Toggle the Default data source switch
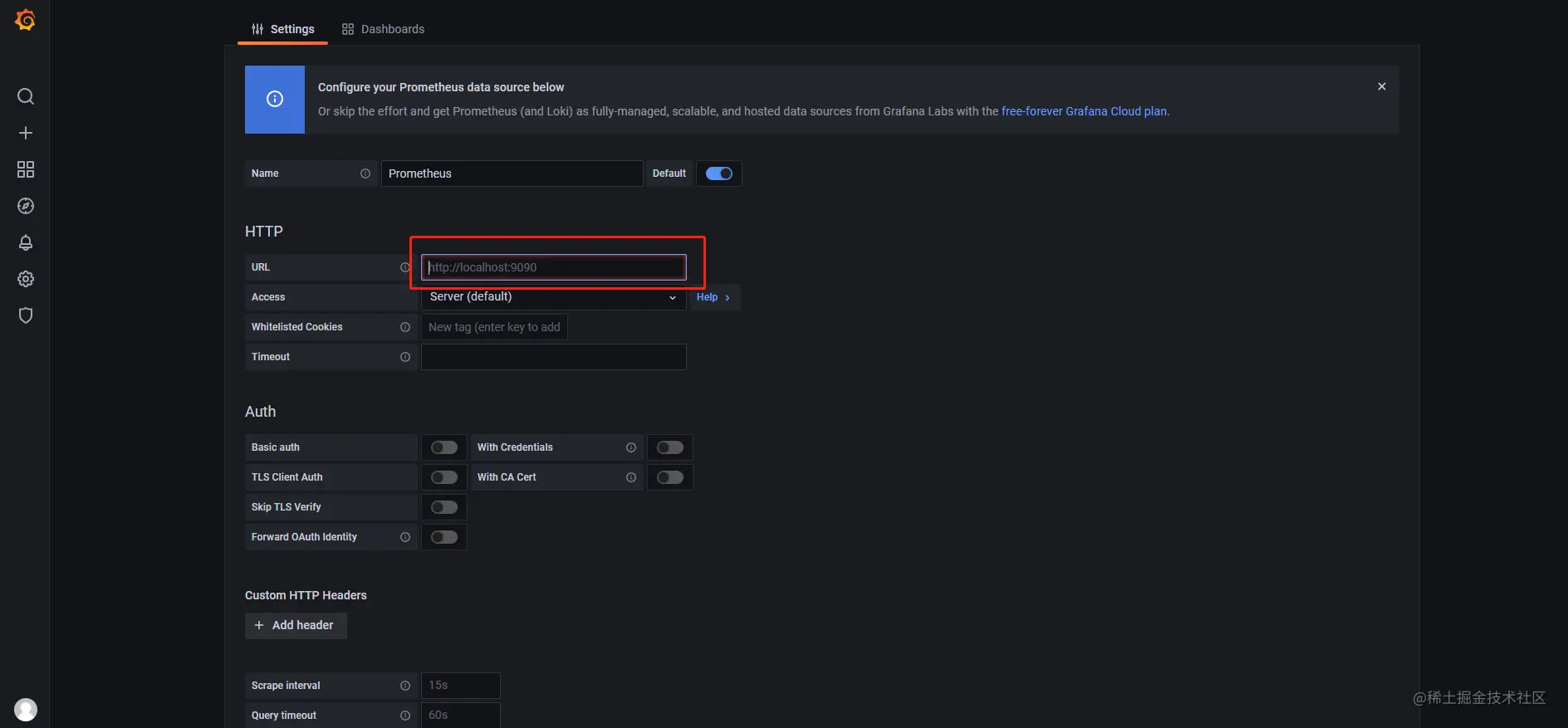Viewport: 1568px width, 728px height. click(719, 173)
